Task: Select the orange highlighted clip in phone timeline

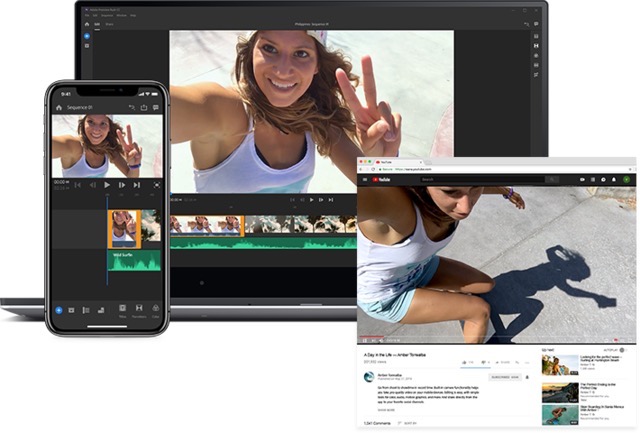Action: pos(123,228)
